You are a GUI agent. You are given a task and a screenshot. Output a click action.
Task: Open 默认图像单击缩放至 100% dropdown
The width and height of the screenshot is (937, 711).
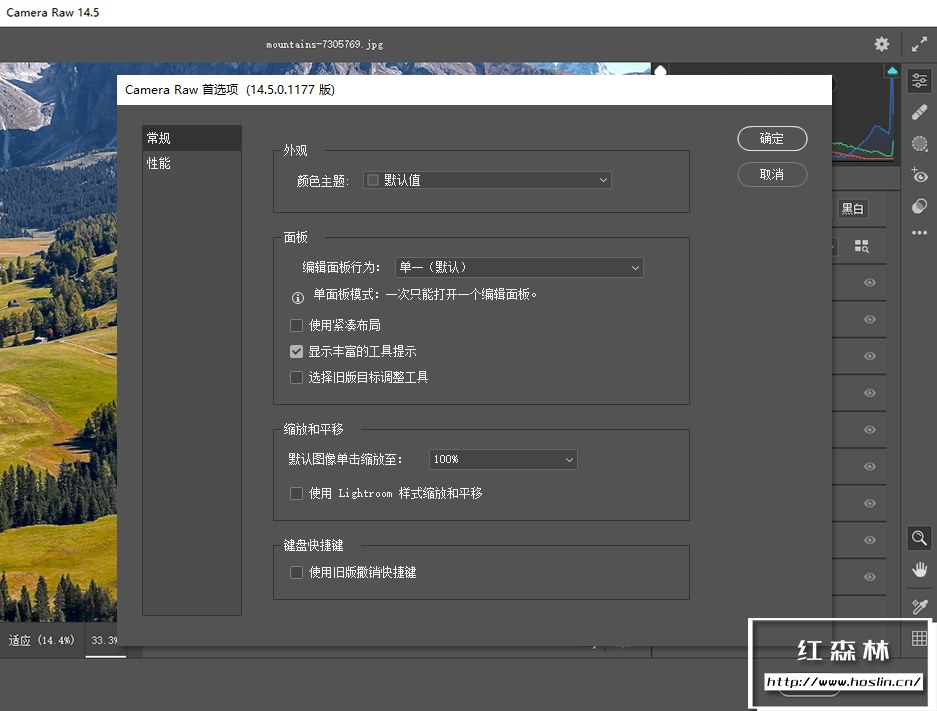(x=503, y=459)
